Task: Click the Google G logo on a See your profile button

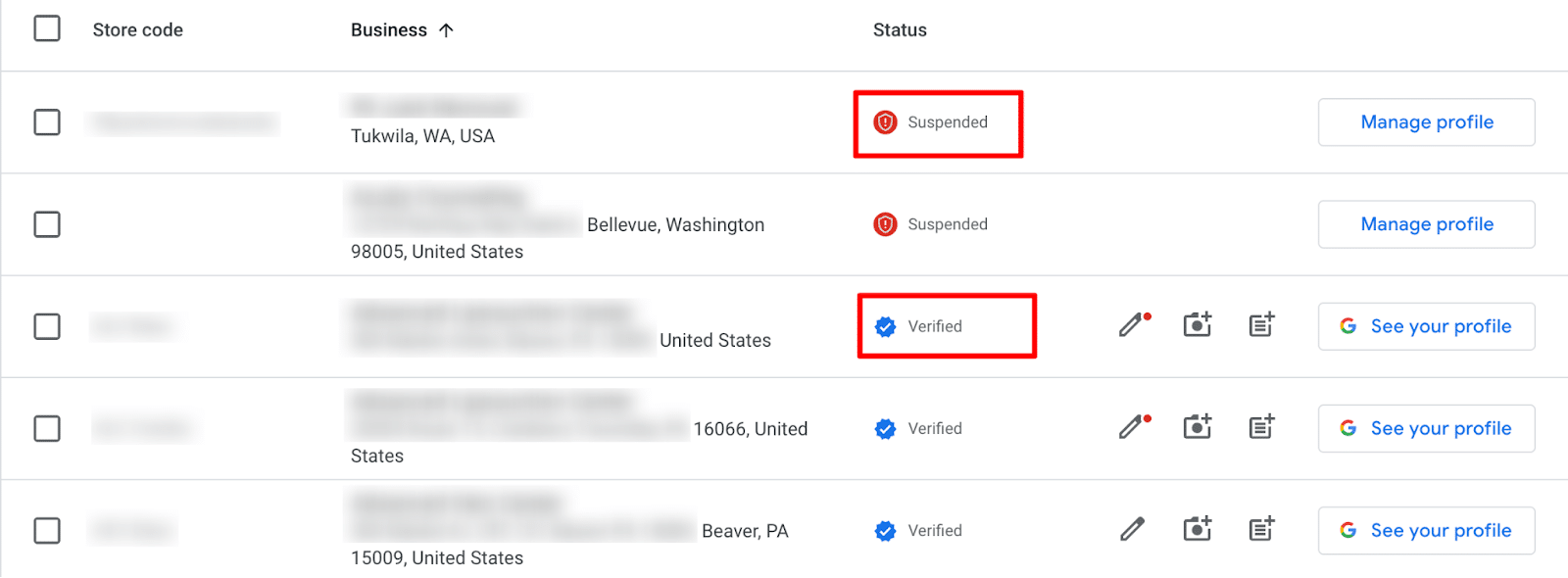Action: (1348, 326)
